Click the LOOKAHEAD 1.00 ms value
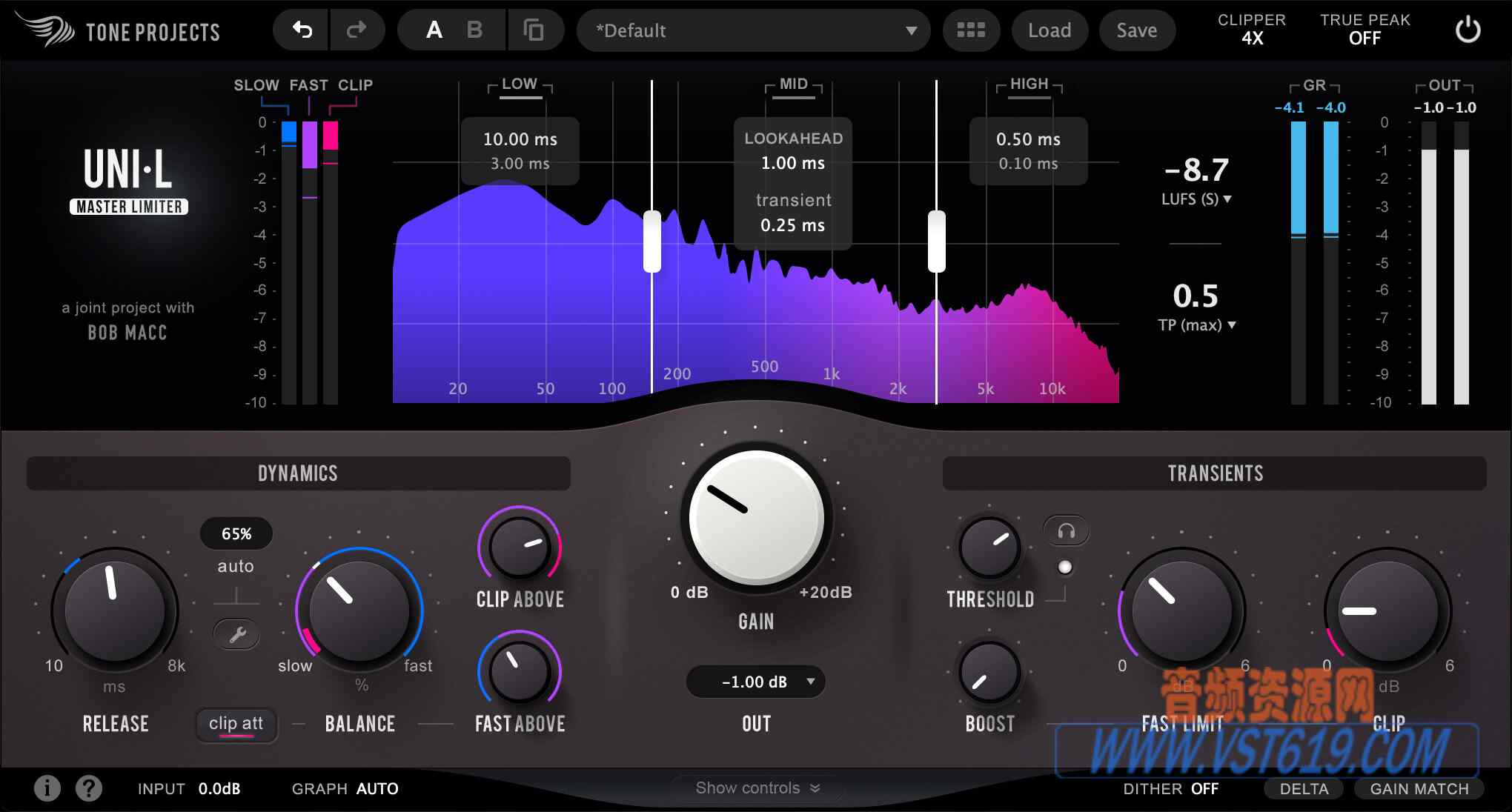This screenshot has height=812, width=1512. click(793, 163)
